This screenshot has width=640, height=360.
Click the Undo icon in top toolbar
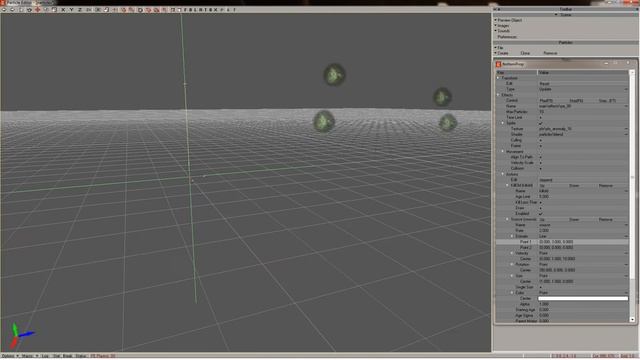(4, 9)
